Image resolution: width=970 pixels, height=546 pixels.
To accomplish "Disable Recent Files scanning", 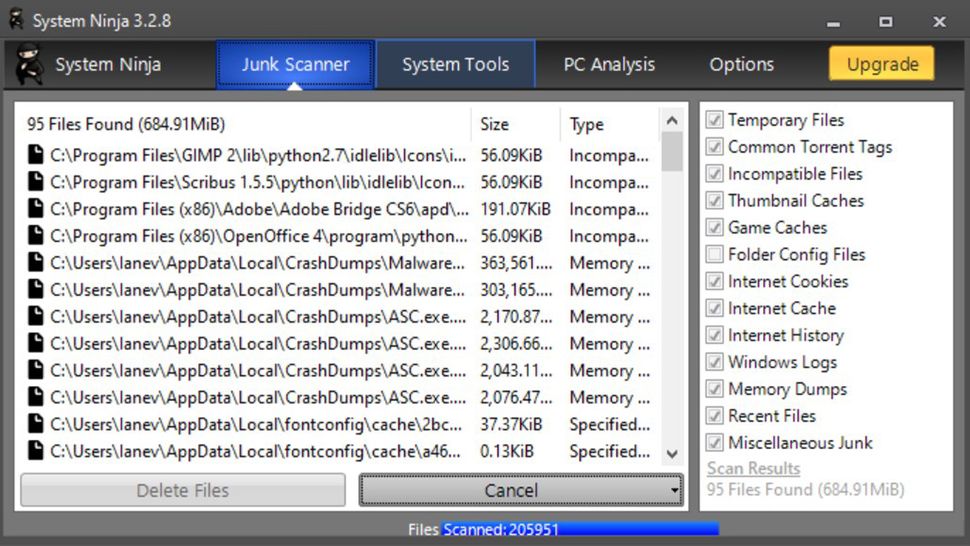I will [715, 416].
